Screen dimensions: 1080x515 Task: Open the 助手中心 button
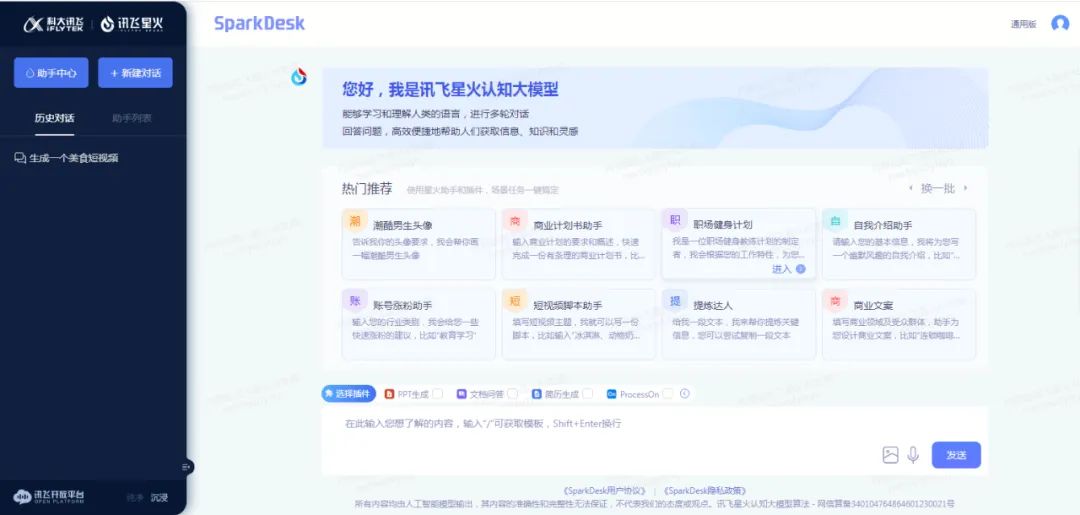click(51, 72)
